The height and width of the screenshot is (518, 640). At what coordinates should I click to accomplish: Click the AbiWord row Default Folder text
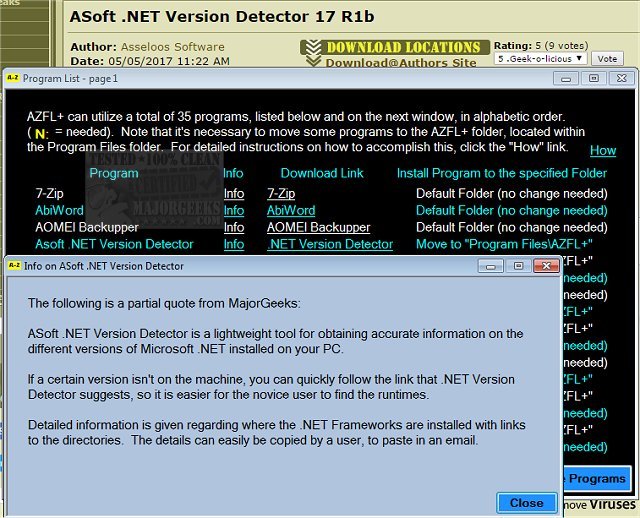click(x=512, y=210)
